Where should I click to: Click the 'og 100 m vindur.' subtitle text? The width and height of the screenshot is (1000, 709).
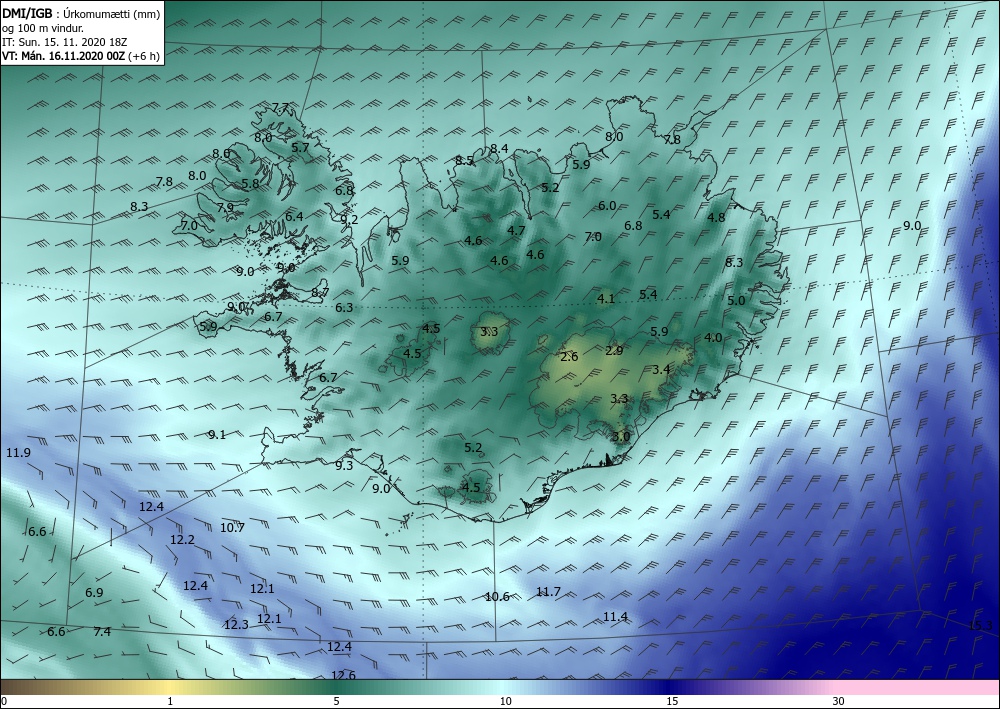43,28
